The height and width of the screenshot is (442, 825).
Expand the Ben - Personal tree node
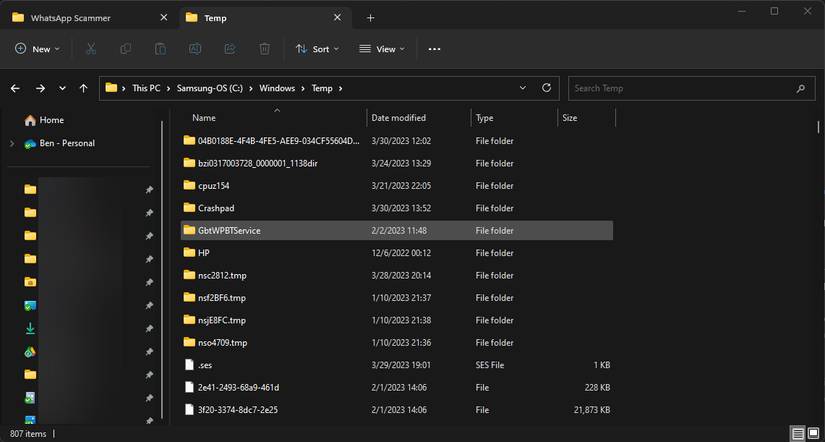(13, 143)
